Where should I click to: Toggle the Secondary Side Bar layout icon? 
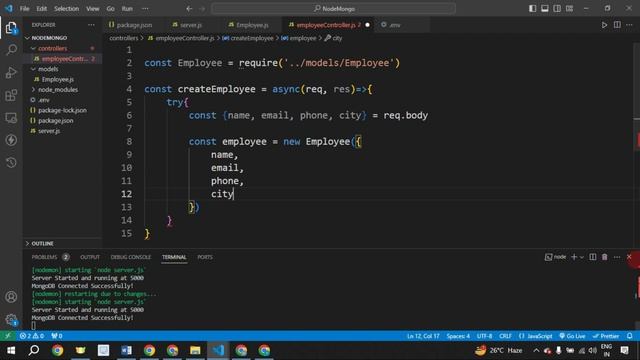point(557,9)
